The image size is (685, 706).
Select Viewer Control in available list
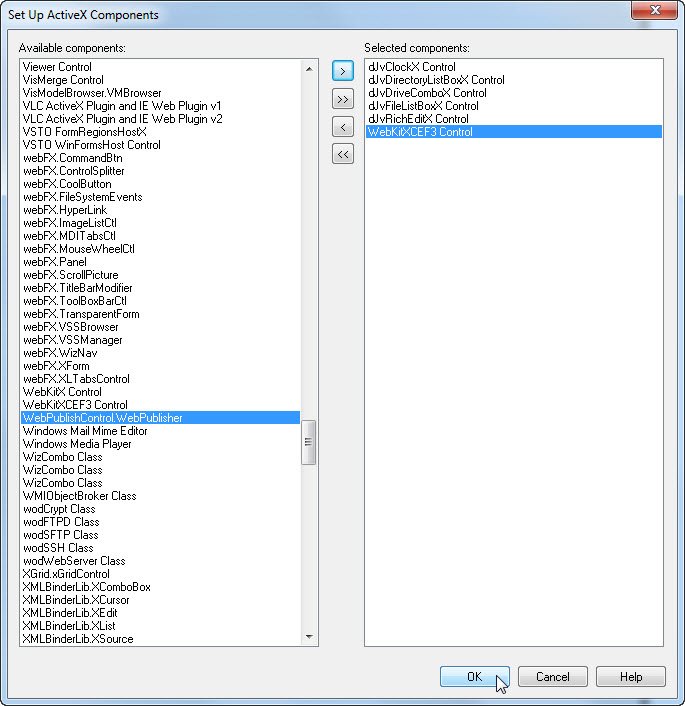click(x=160, y=67)
